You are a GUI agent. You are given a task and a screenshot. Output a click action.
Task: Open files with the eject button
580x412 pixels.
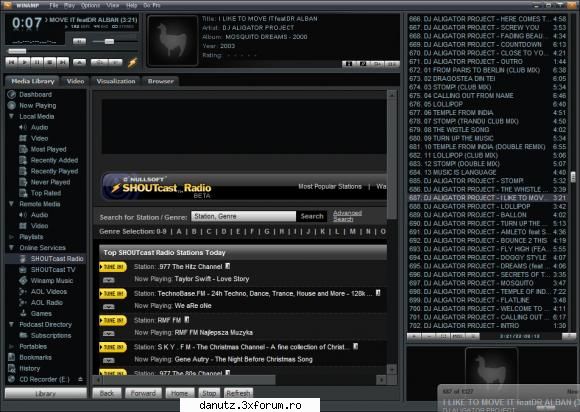[x=79, y=62]
